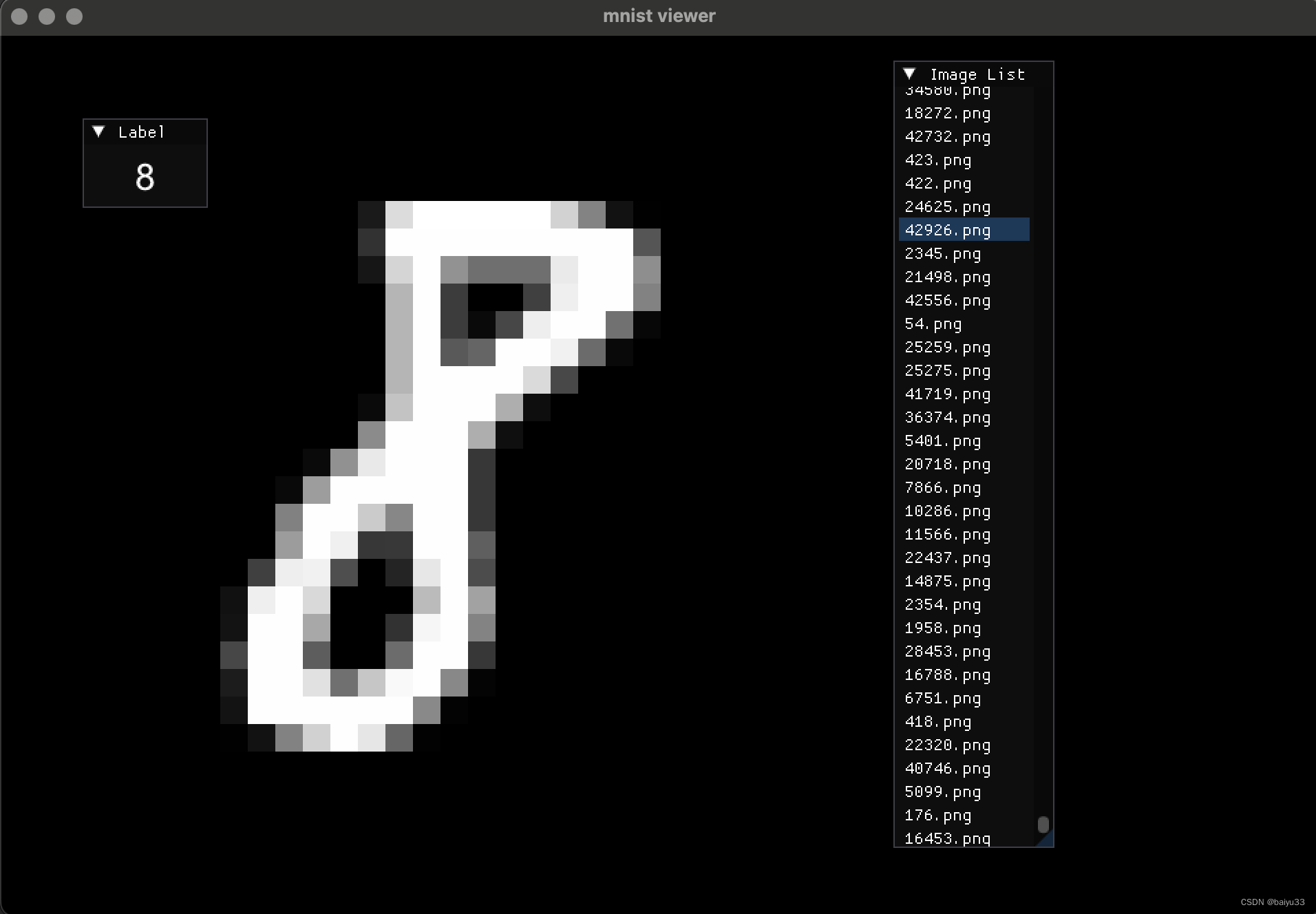The width and height of the screenshot is (1316, 914).
Task: Select 2345.png list entry
Action: (964, 253)
